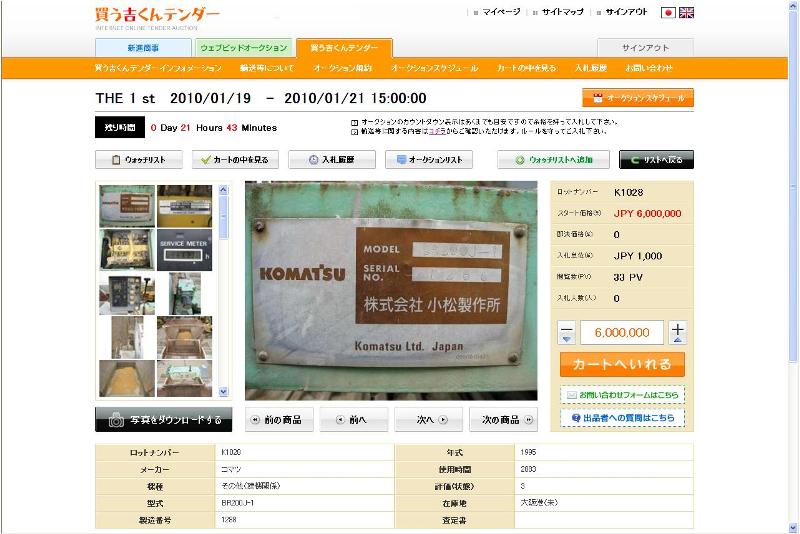
Task: Select the green machine side thumbnail
Action: (x=185, y=294)
